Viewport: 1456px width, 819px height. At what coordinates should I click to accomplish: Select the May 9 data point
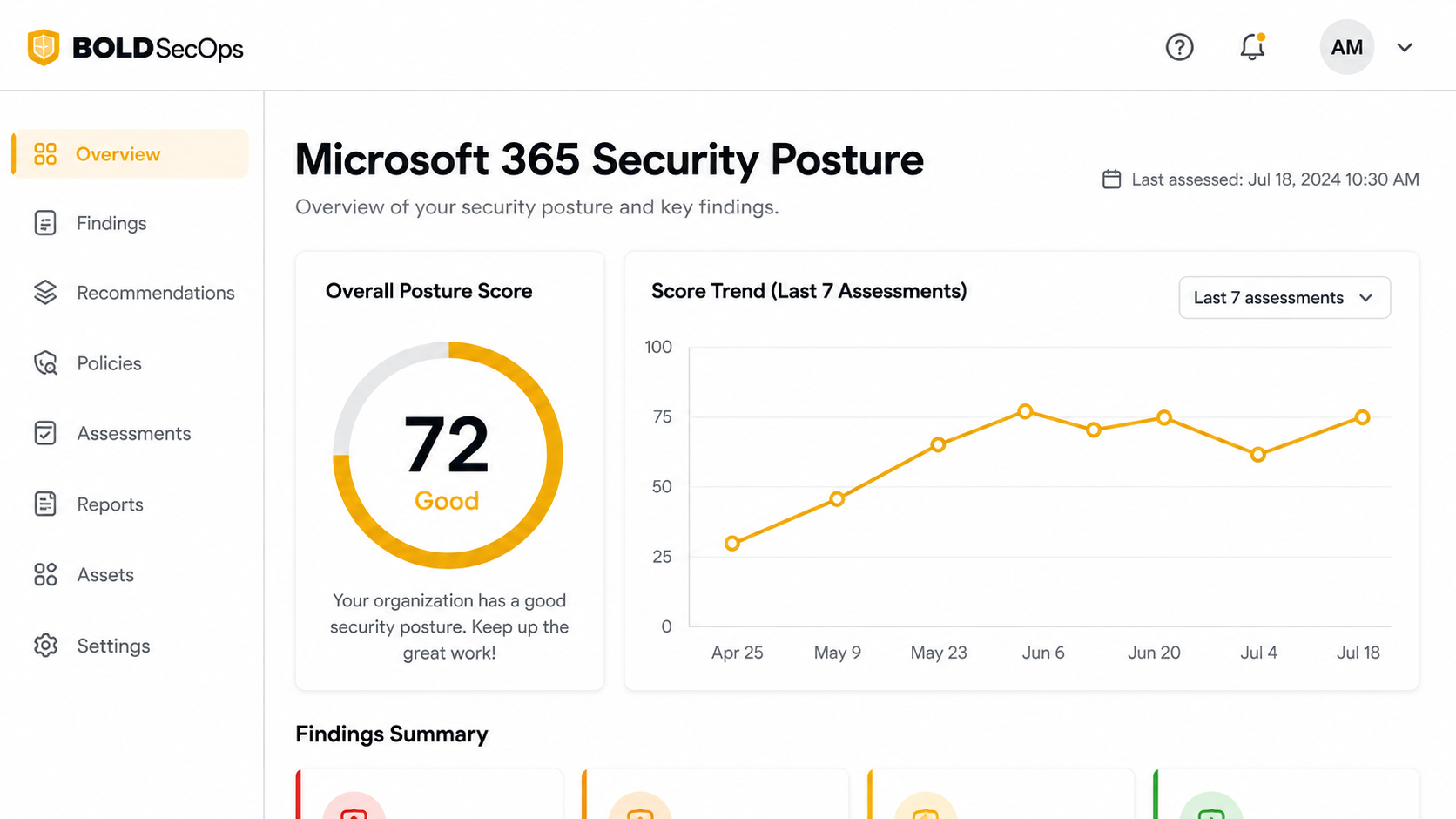[x=837, y=499]
